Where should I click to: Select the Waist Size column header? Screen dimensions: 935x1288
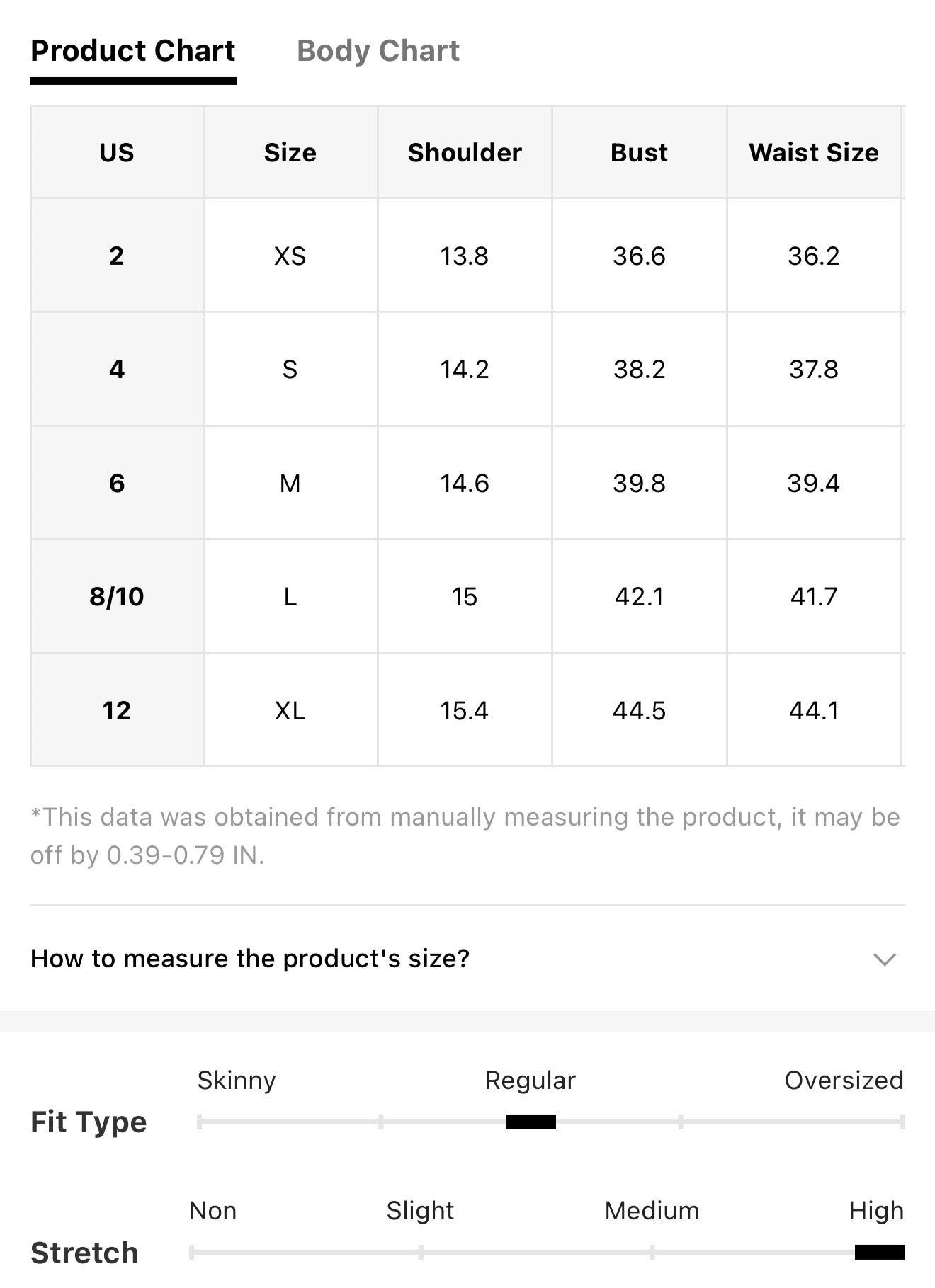click(x=814, y=152)
